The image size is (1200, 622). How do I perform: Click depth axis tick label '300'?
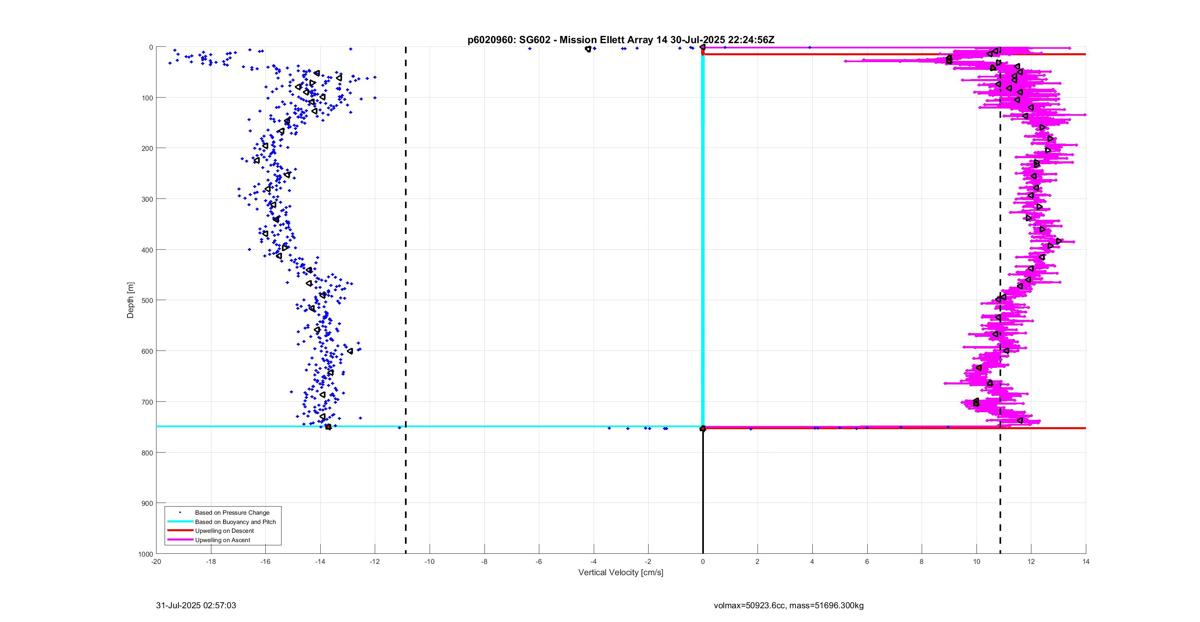point(147,199)
